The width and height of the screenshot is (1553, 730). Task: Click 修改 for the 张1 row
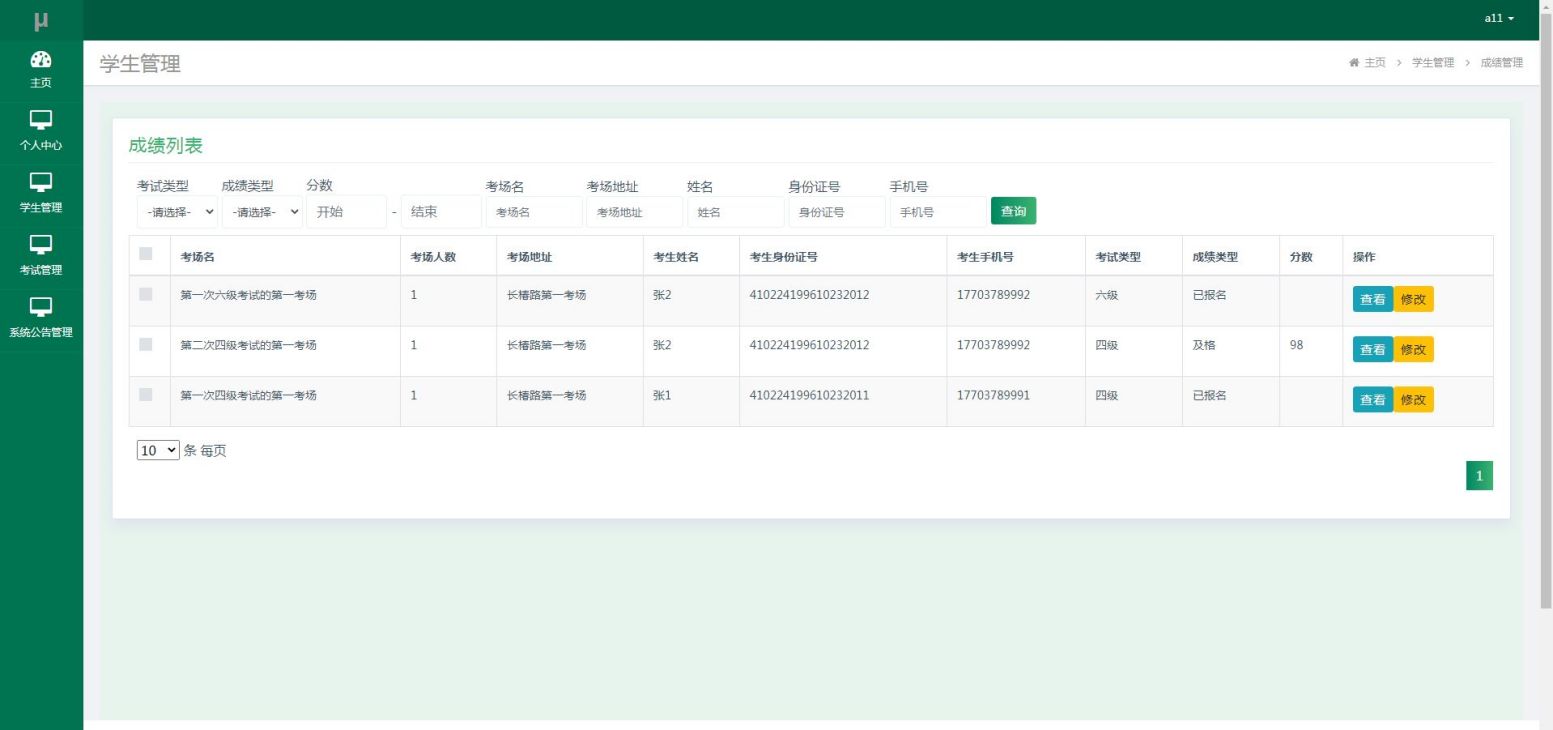(1413, 399)
